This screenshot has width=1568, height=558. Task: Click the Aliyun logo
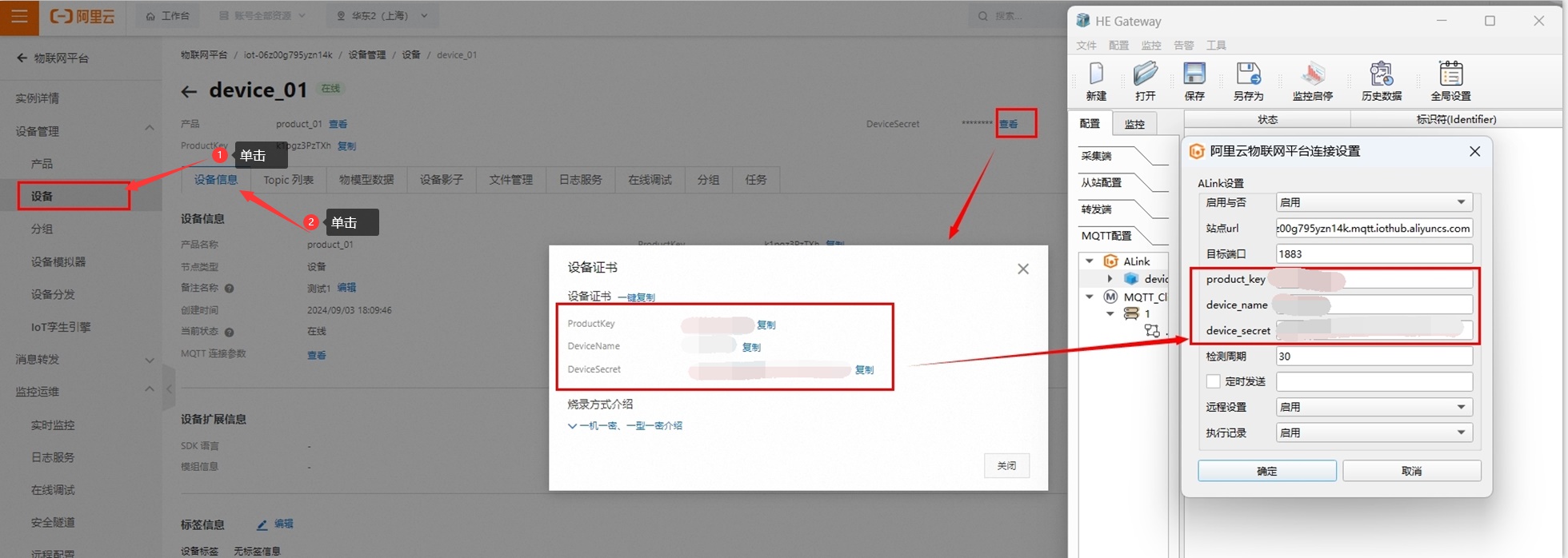(x=82, y=17)
